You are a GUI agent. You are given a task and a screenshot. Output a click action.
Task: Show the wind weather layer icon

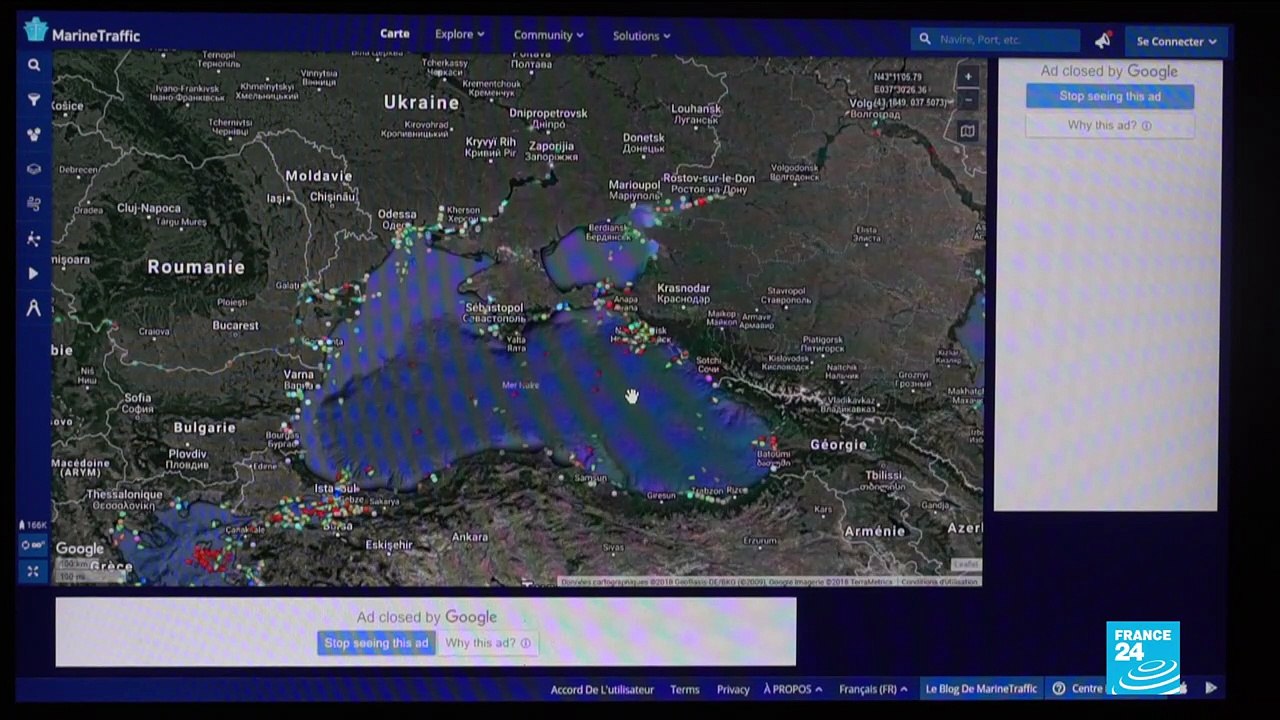[34, 204]
